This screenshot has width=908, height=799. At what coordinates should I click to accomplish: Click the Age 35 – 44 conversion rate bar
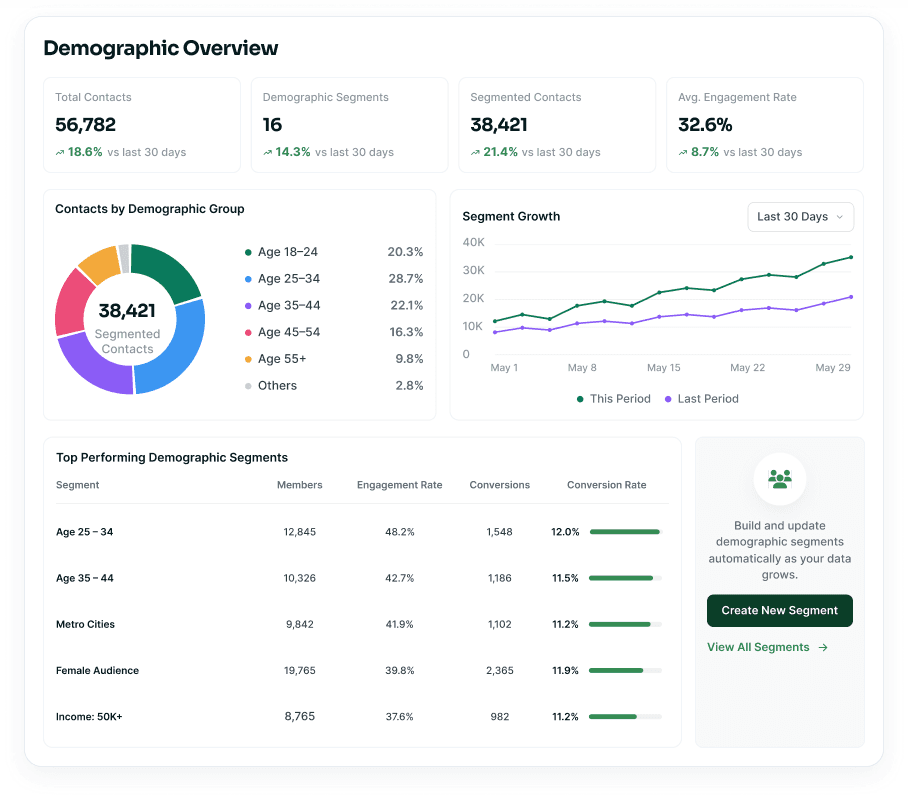pyautogui.click(x=625, y=578)
